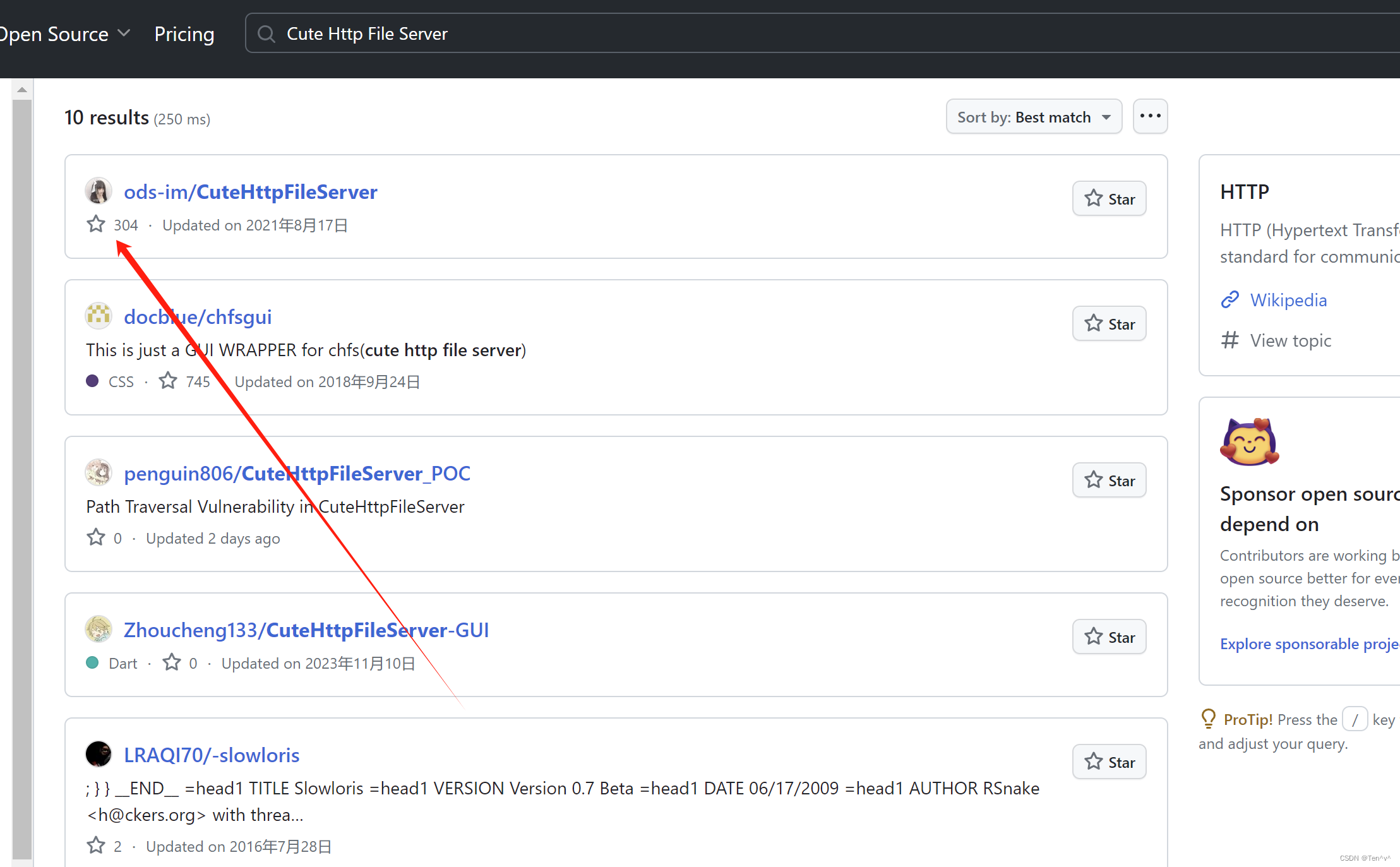The image size is (1400, 867).
Task: Open Zhoucheng133/CuteHttpFileServer-GUI link
Action: (306, 630)
